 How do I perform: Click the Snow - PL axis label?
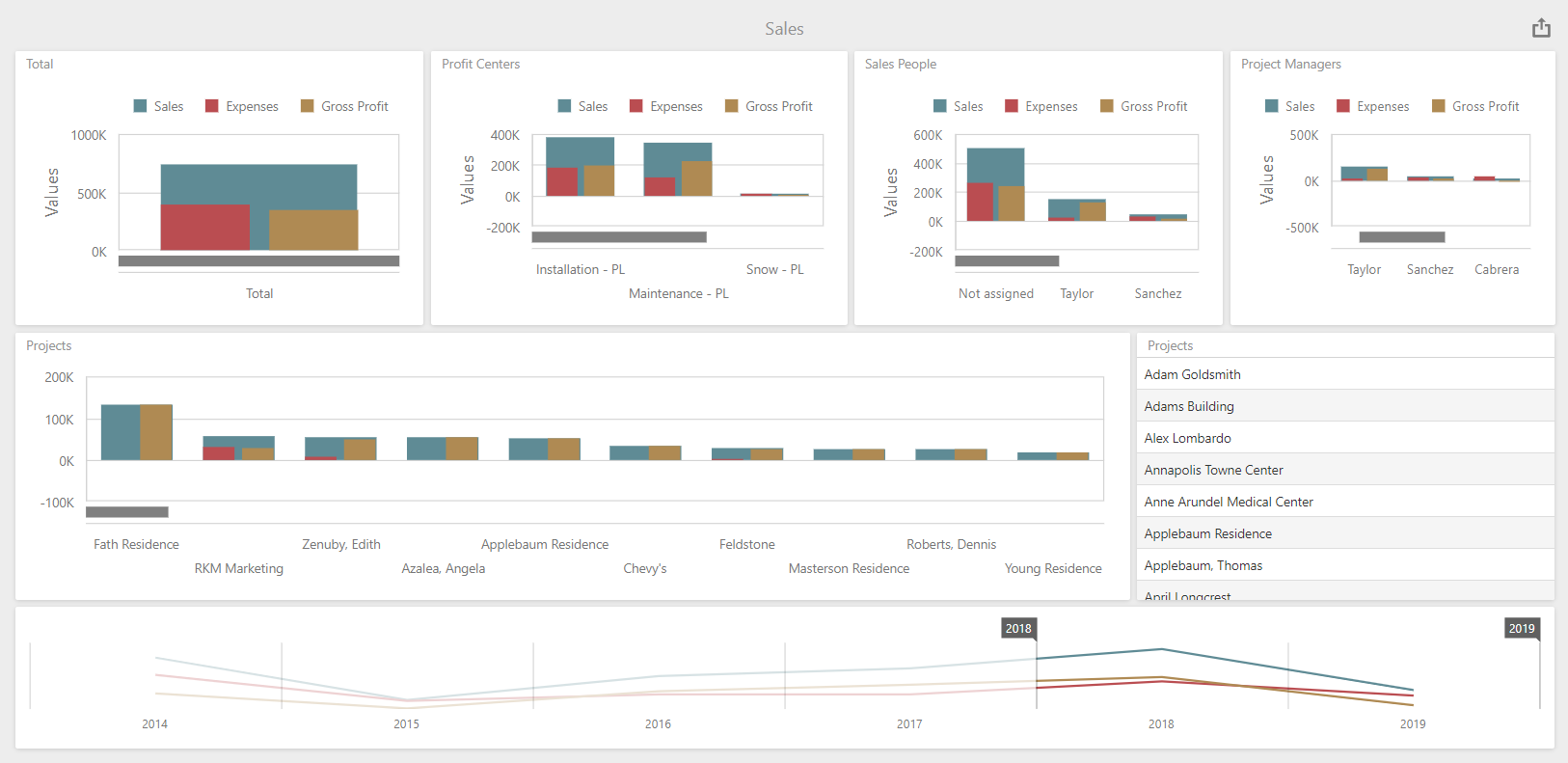(775, 269)
